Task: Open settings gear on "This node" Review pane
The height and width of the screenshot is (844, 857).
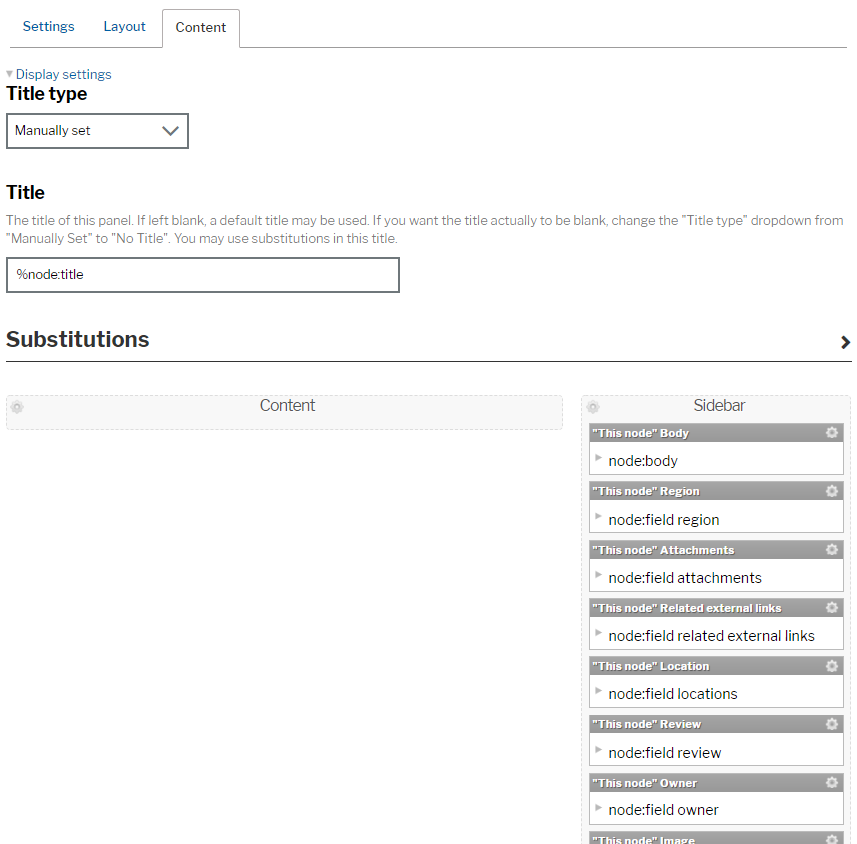Action: point(831,724)
